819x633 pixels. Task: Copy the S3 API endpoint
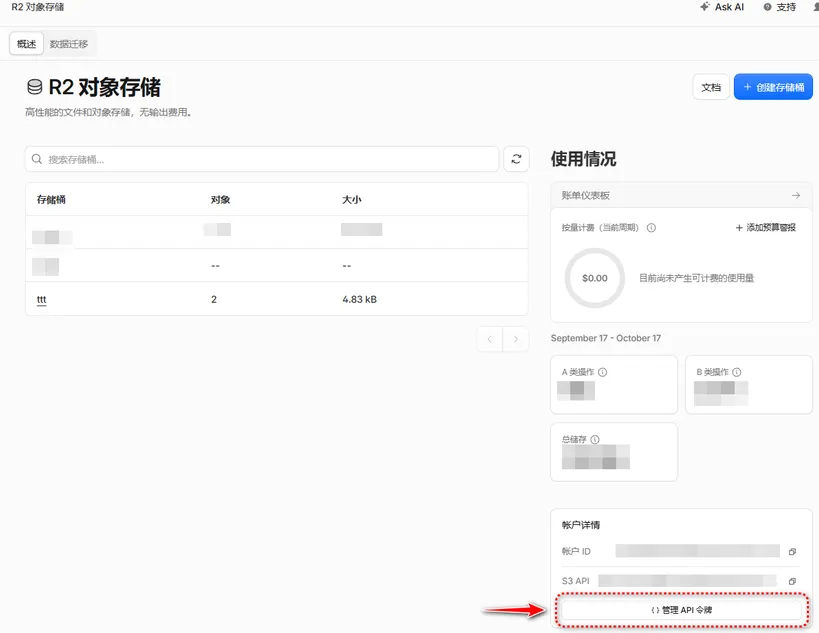coord(792,581)
